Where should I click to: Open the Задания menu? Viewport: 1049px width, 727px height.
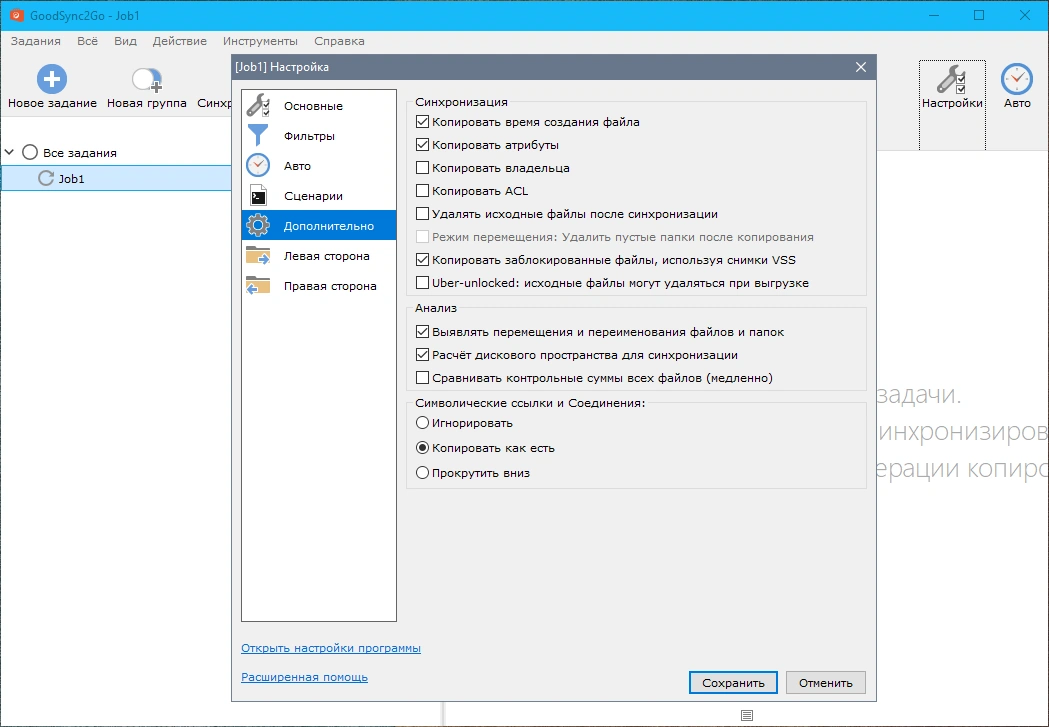[35, 41]
